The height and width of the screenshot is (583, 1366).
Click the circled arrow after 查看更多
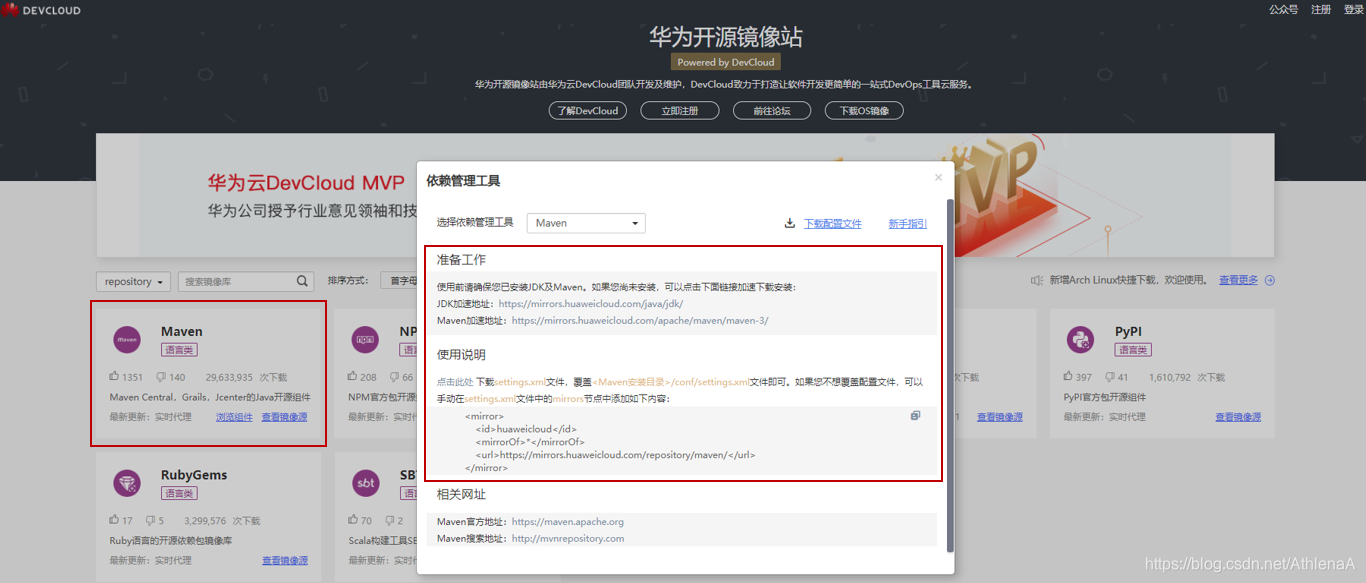[1270, 281]
